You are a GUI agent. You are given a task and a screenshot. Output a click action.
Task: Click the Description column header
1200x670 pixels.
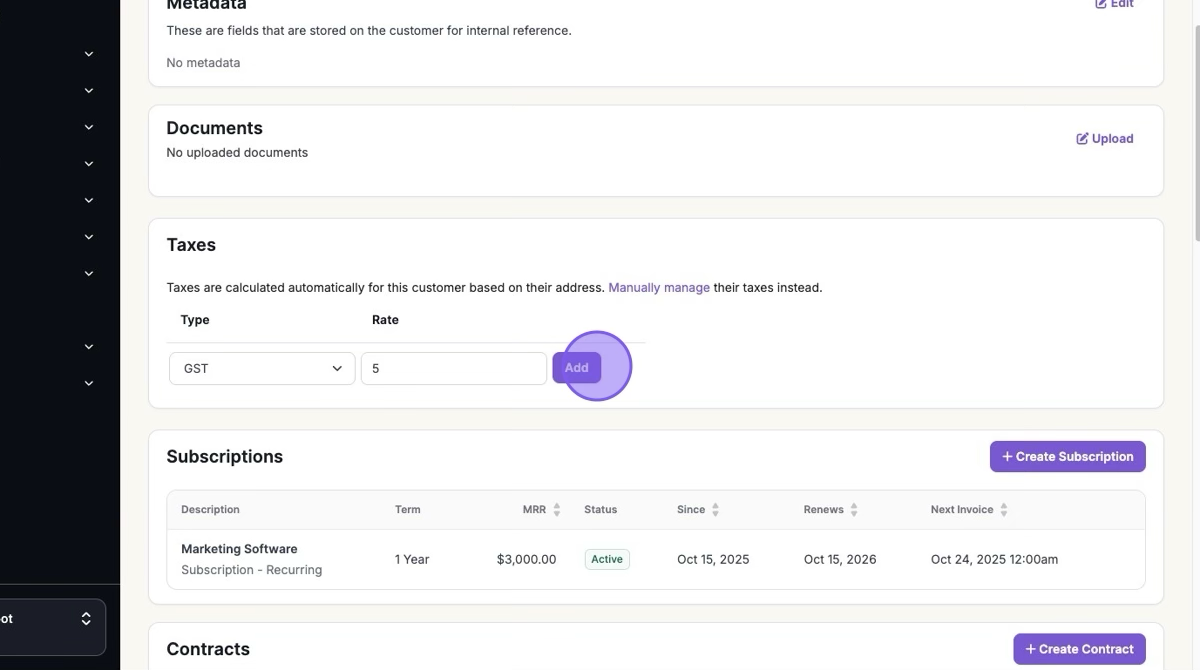coord(210,510)
